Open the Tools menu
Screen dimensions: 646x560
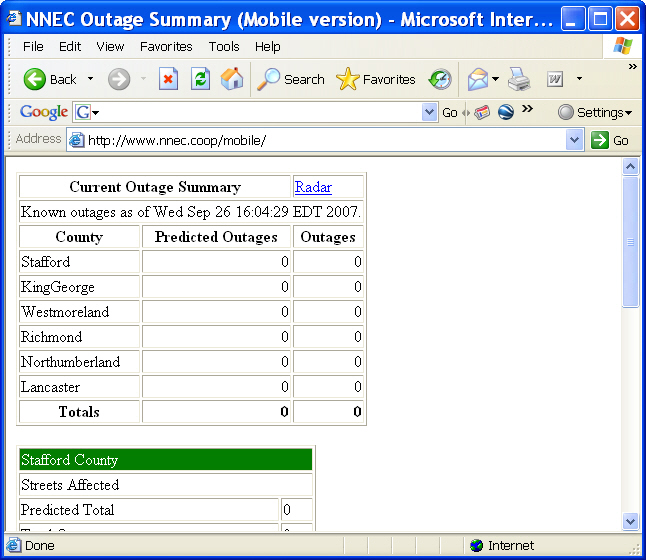pyautogui.click(x=224, y=46)
